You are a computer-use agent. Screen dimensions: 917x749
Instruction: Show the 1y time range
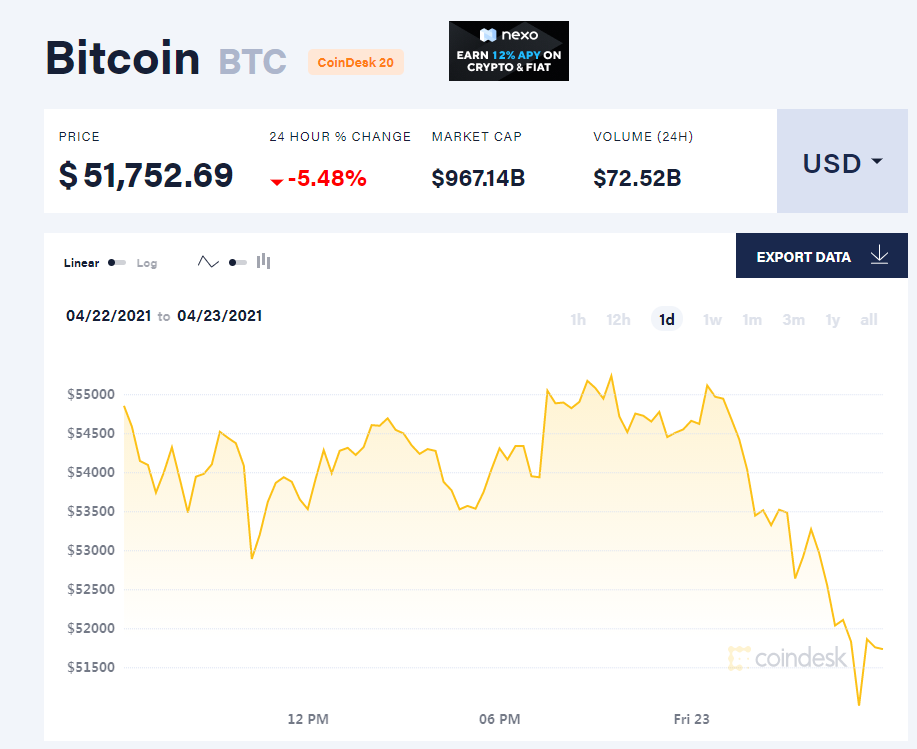pyautogui.click(x=833, y=320)
